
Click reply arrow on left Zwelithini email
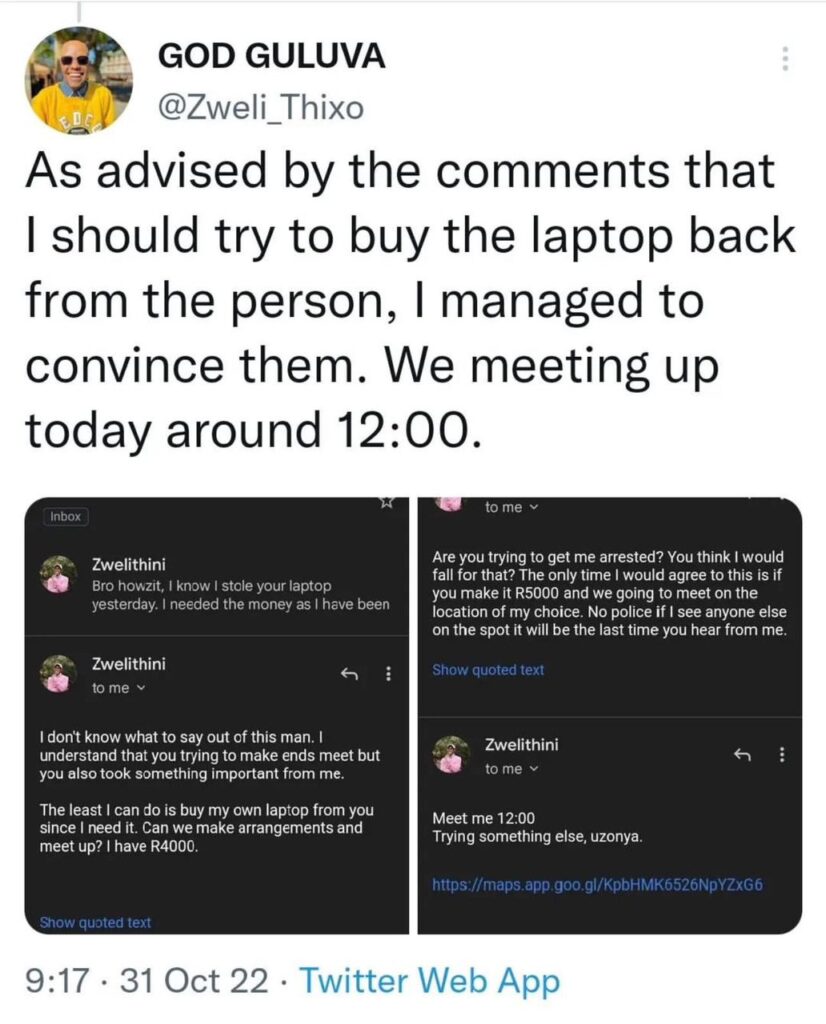point(350,674)
